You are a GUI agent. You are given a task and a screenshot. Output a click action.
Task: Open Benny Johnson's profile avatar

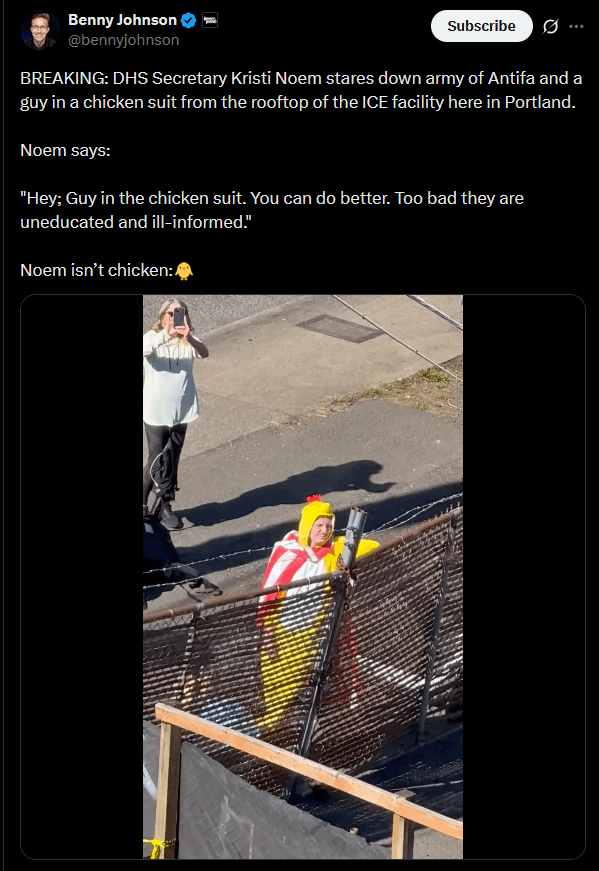point(40,31)
